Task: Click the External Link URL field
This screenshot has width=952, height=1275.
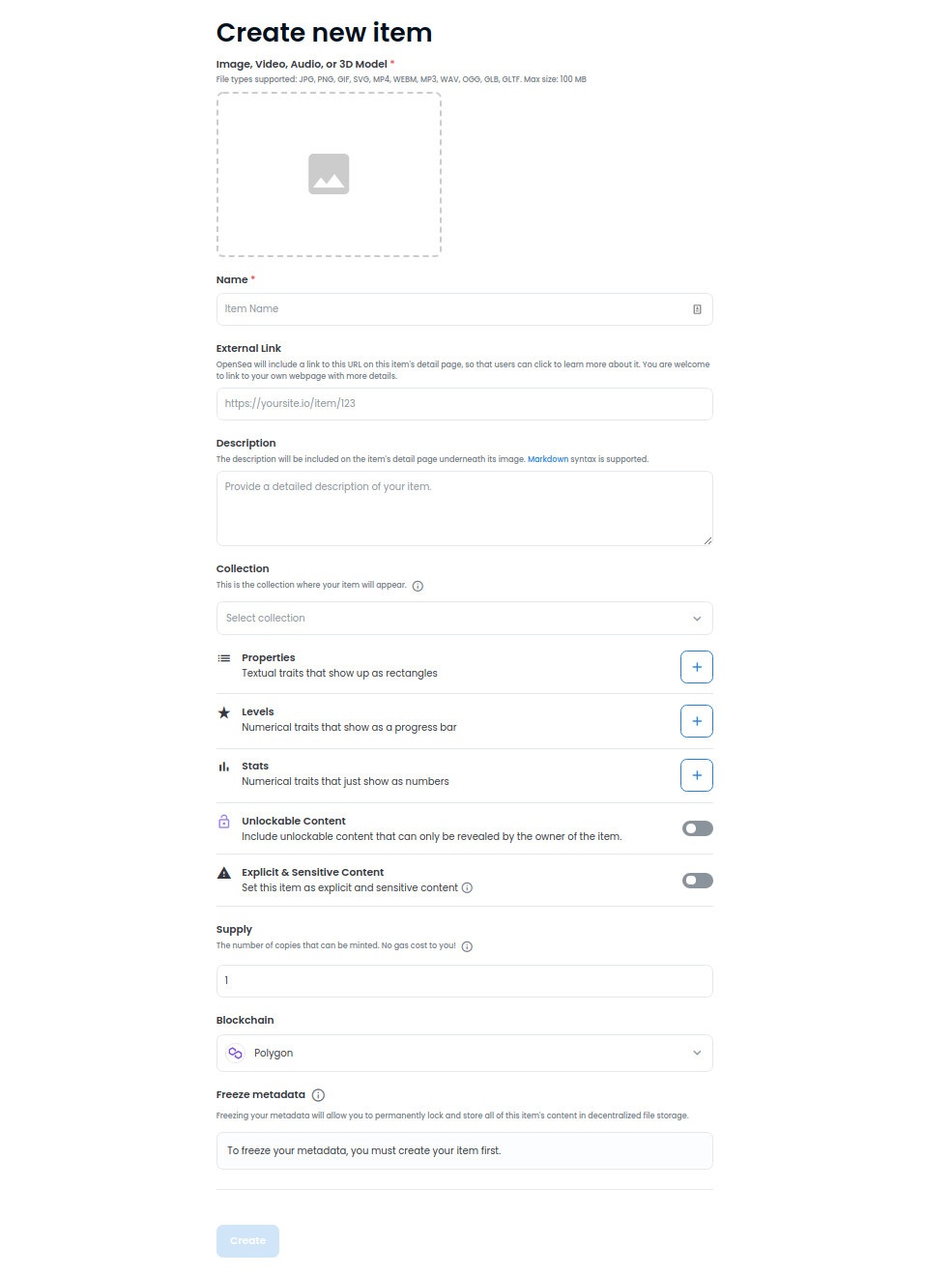Action: (x=465, y=404)
